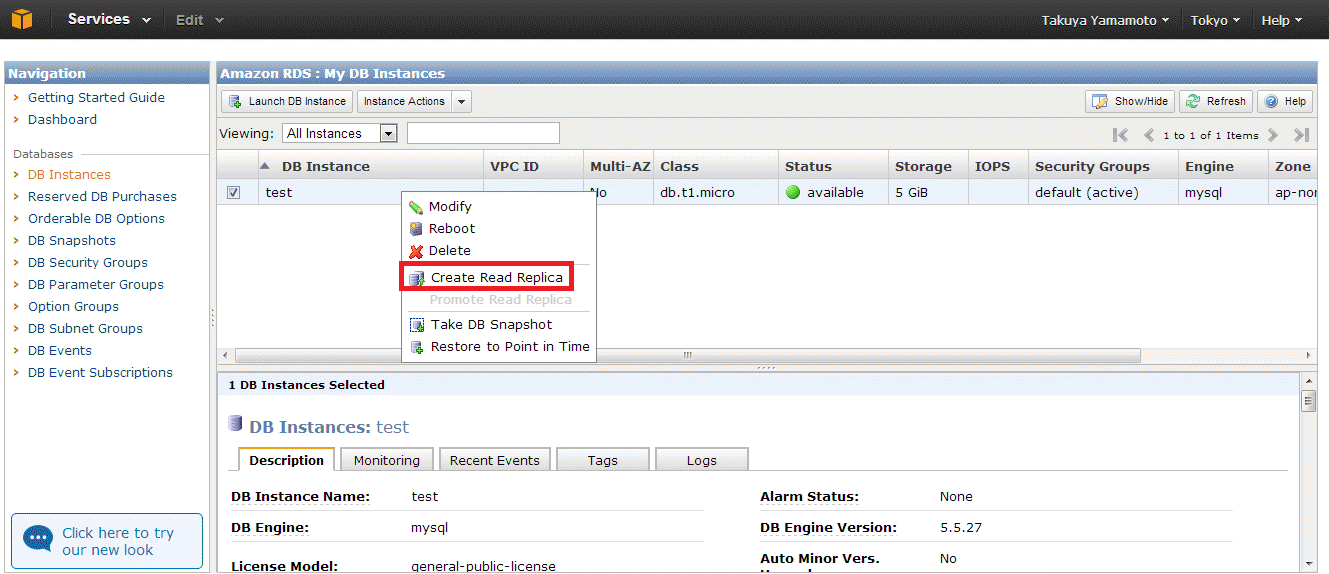Go to last page of items
Viewport: 1329px width, 574px height.
pyautogui.click(x=1301, y=135)
